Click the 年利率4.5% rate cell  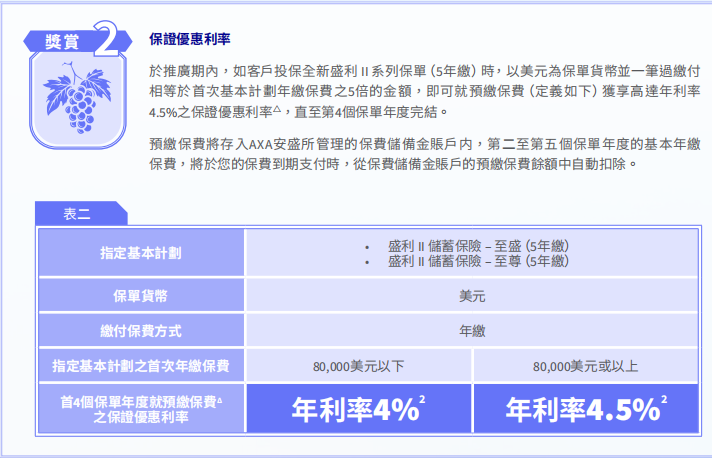(585, 409)
